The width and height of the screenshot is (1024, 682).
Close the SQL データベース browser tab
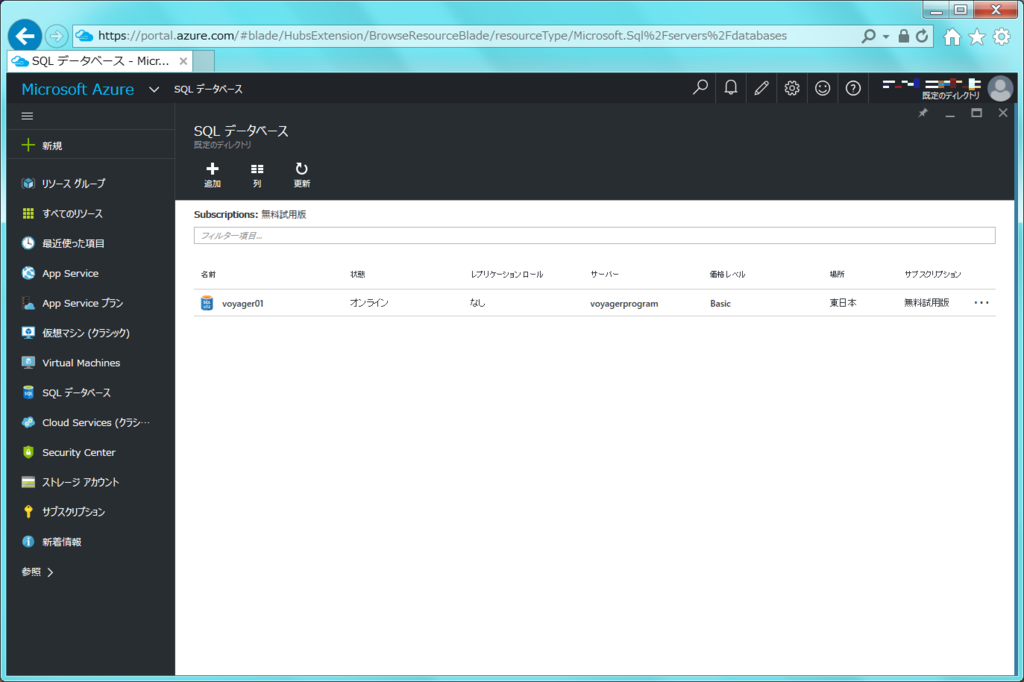click(x=184, y=61)
